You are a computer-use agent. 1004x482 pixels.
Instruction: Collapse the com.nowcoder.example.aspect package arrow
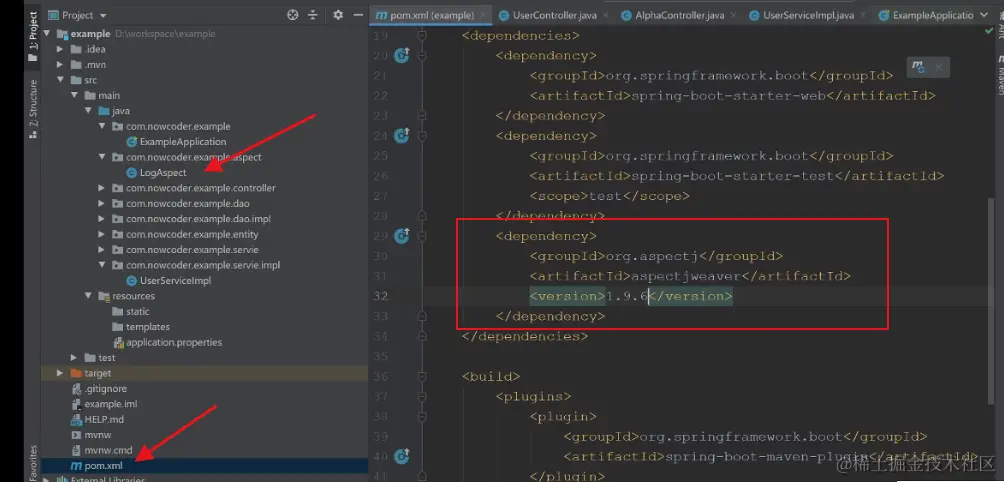pos(102,157)
